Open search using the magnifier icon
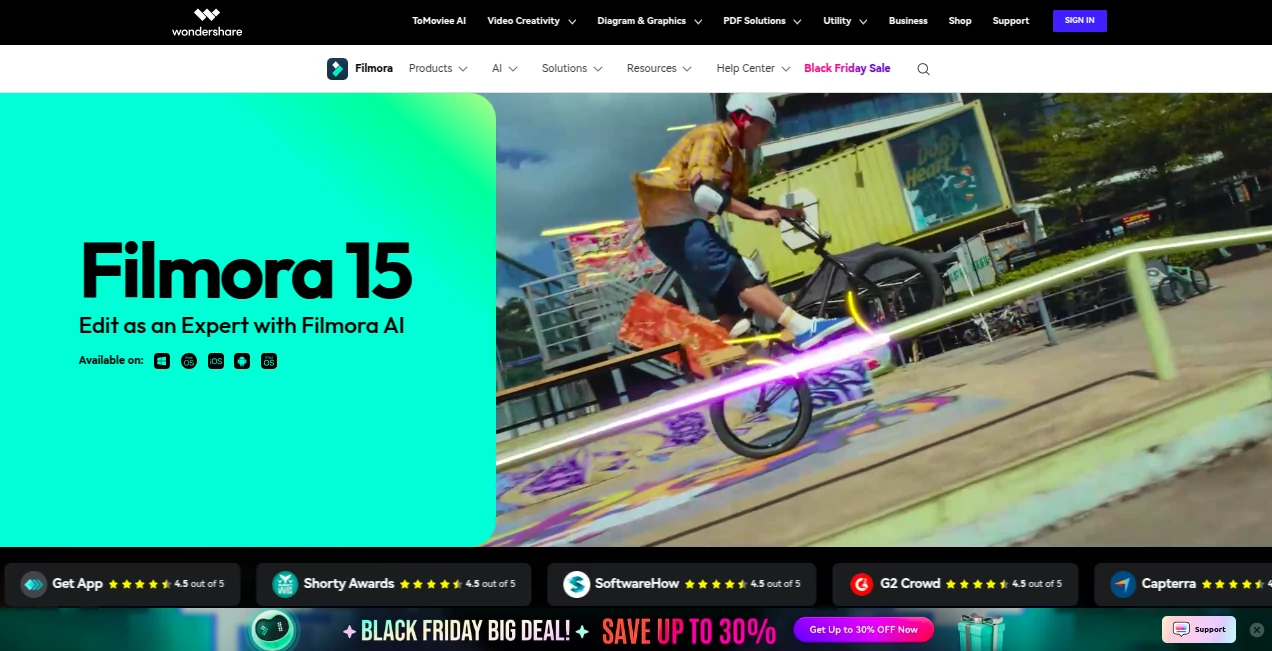Image resolution: width=1272 pixels, height=651 pixels. click(x=922, y=68)
